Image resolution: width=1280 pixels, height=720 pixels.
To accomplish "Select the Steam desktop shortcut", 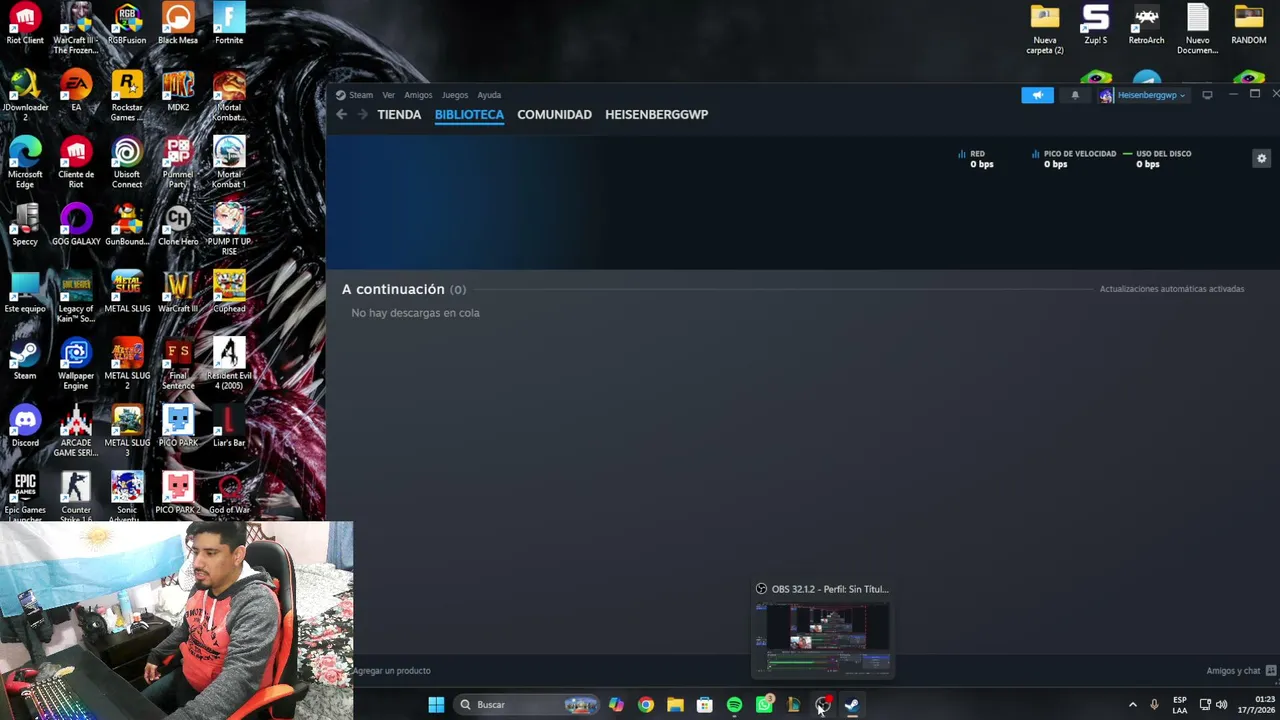I will (x=25, y=360).
